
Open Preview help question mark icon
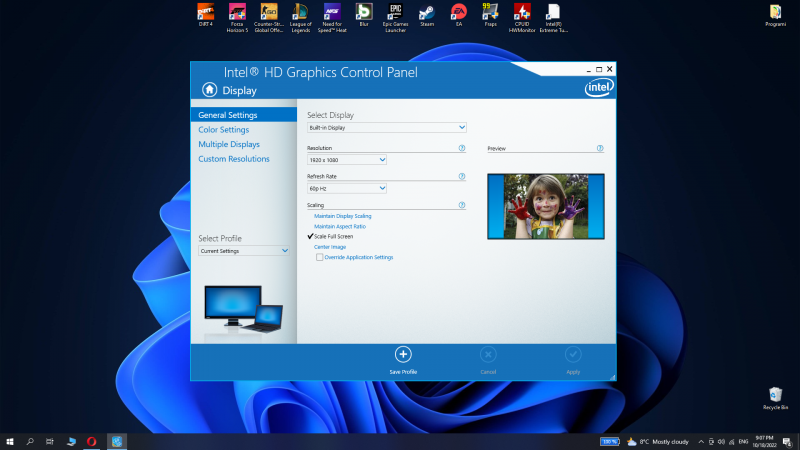pos(600,148)
